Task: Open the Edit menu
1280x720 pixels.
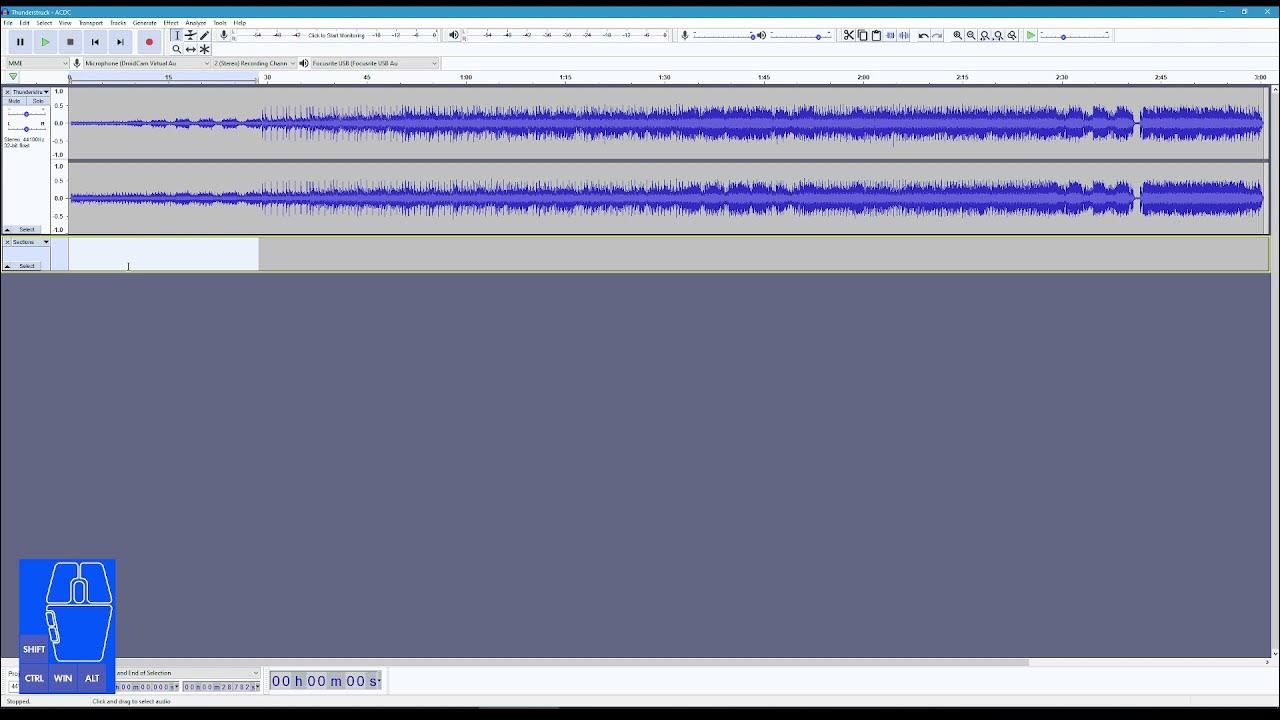Action: pos(25,22)
